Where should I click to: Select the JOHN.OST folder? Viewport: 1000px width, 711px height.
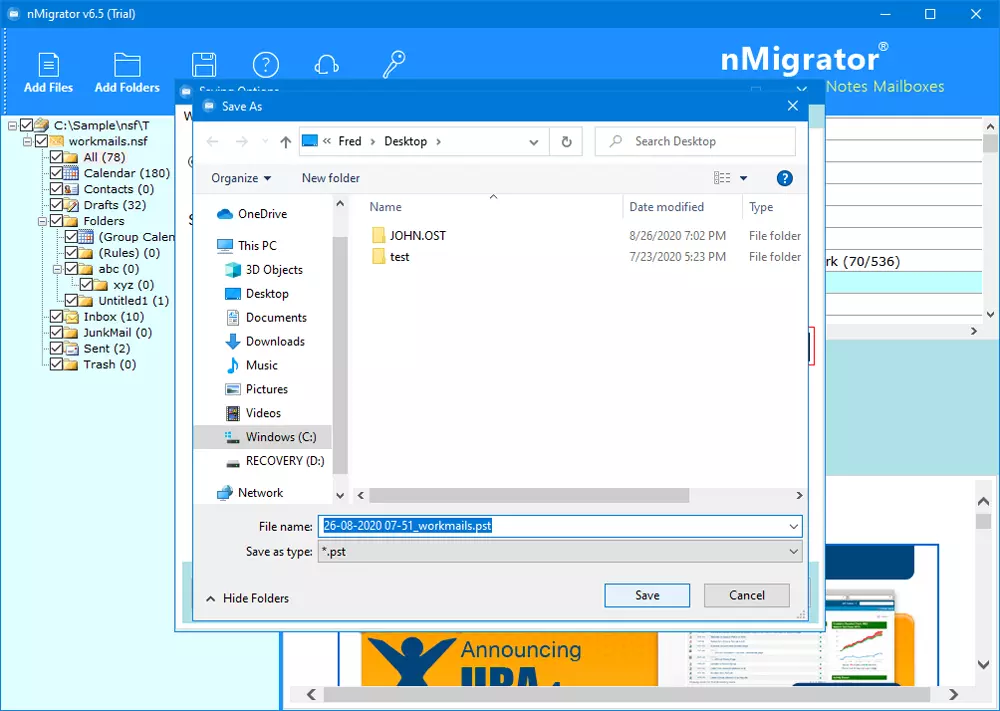[x=409, y=235]
